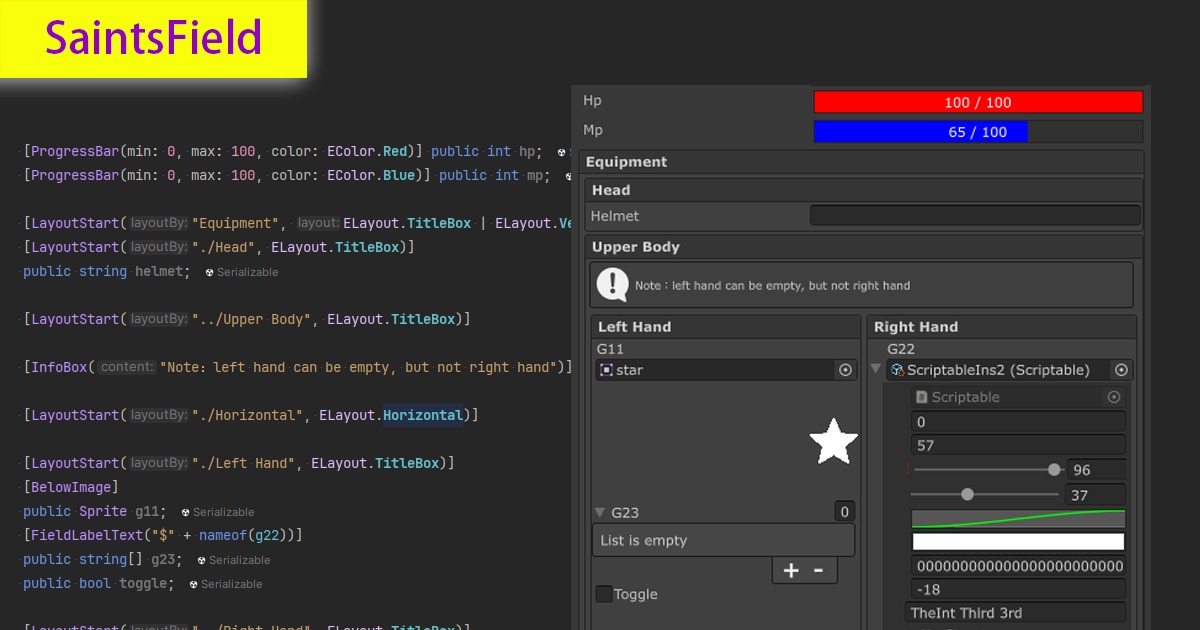The height and width of the screenshot is (630, 1200).
Task: Click the script icon in the Scriptable field
Action: (921, 397)
